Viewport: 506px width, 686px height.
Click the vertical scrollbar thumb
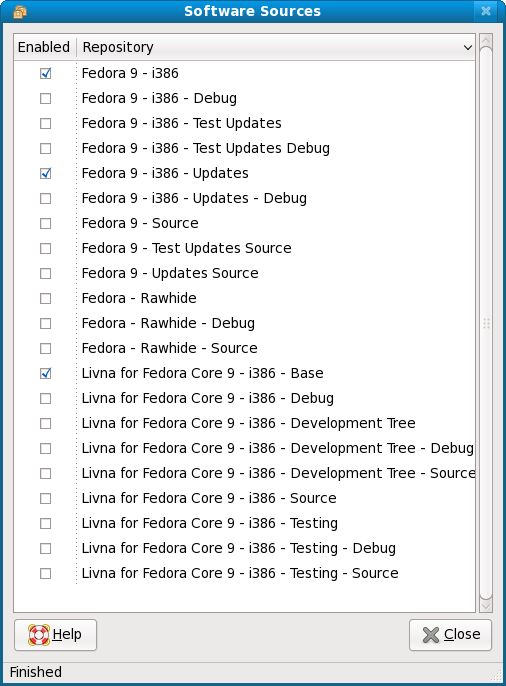(486, 323)
